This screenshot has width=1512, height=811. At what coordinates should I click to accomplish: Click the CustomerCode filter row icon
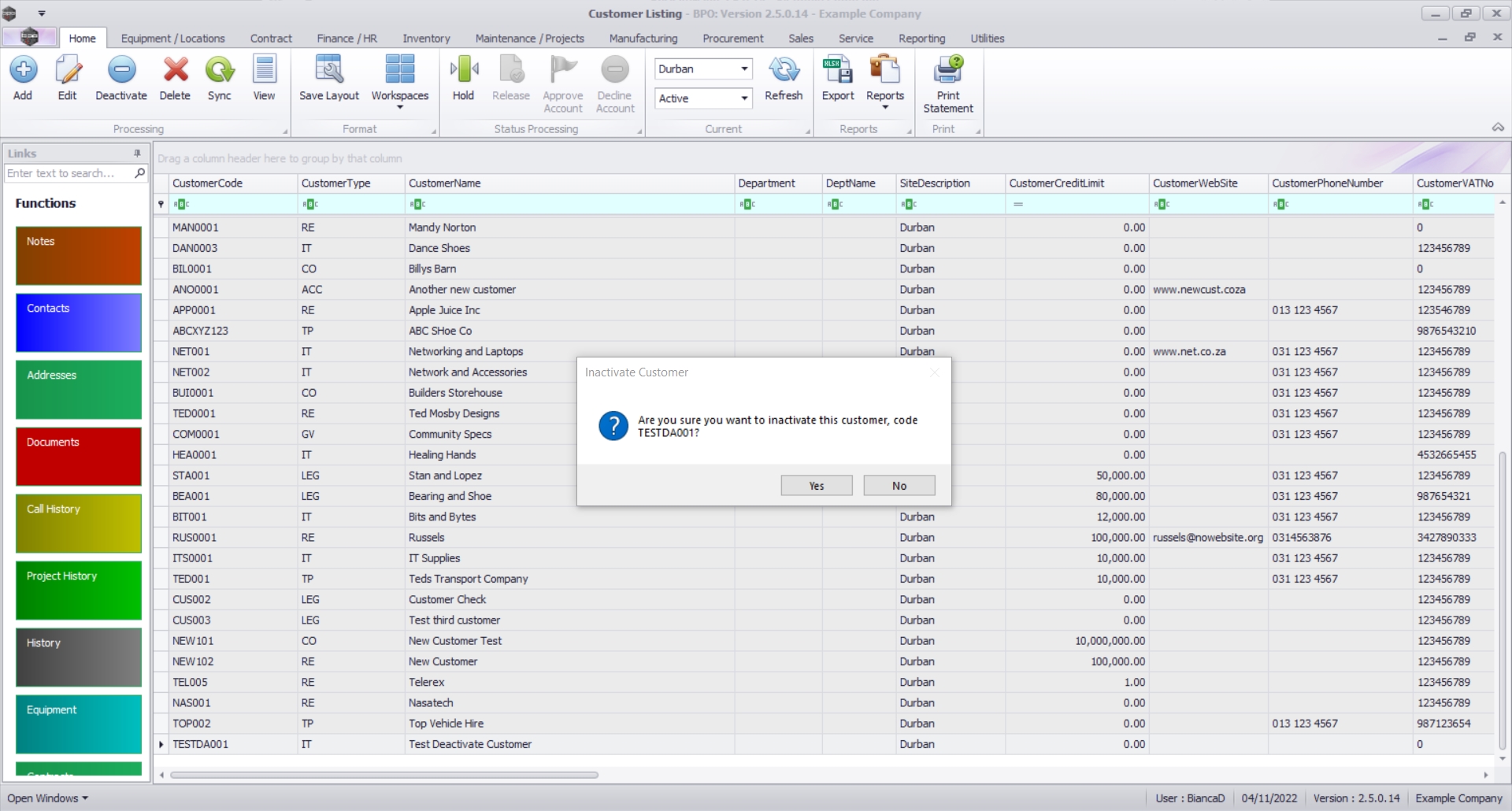tap(181, 205)
